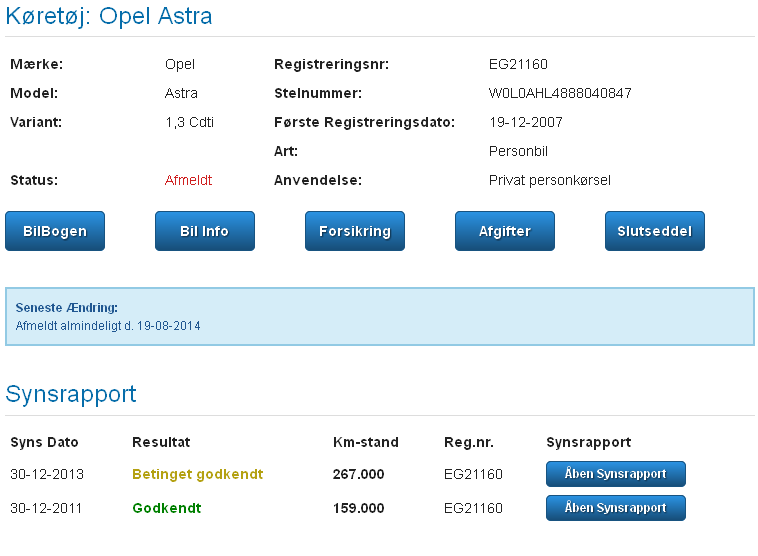758x556 pixels.
Task: Click the Køretøj: Opel Astra heading
Action: coord(109,17)
